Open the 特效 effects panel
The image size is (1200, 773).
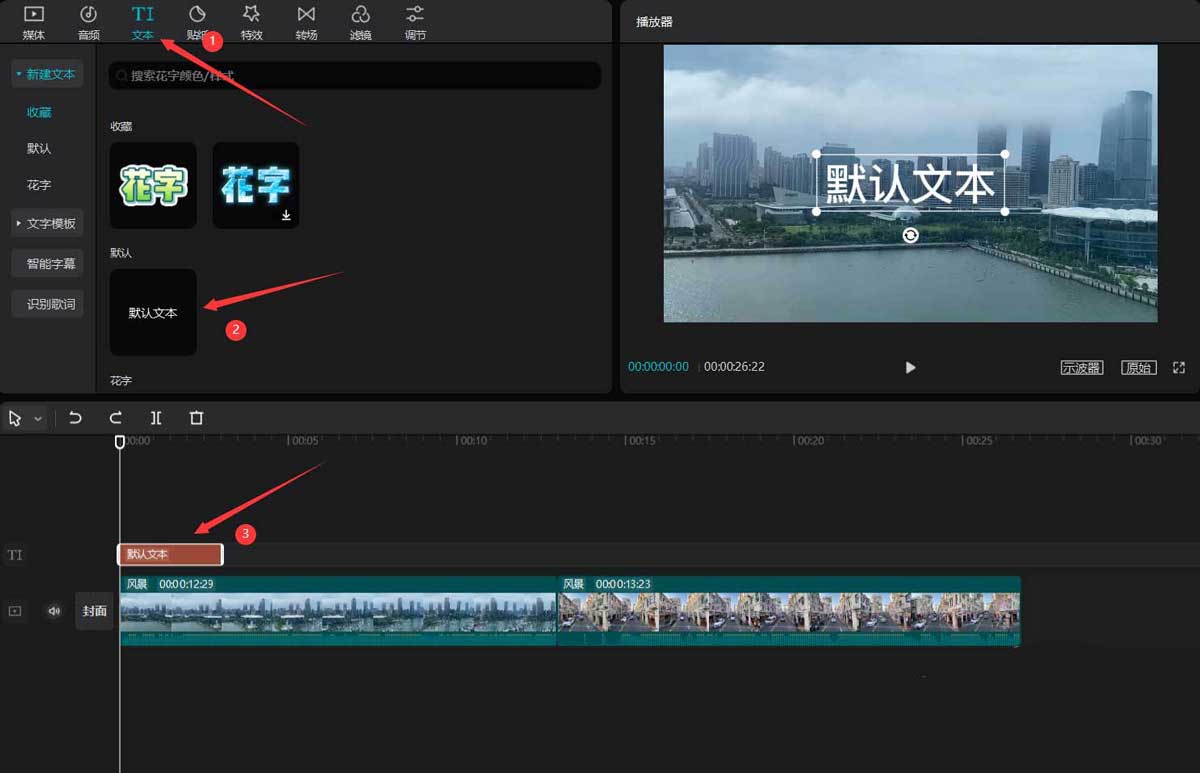point(251,22)
